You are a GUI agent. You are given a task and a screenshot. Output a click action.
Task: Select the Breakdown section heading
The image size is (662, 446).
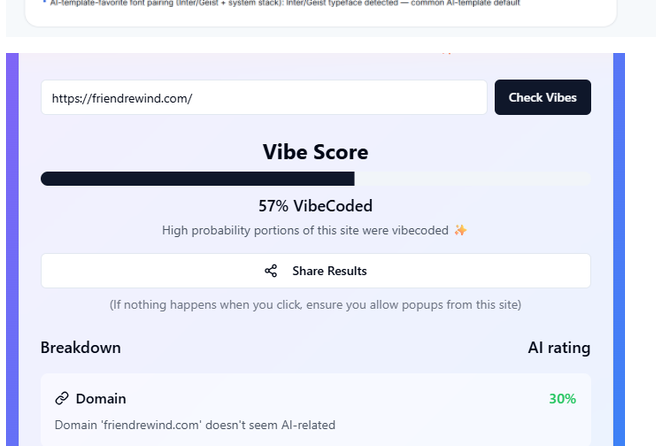81,348
